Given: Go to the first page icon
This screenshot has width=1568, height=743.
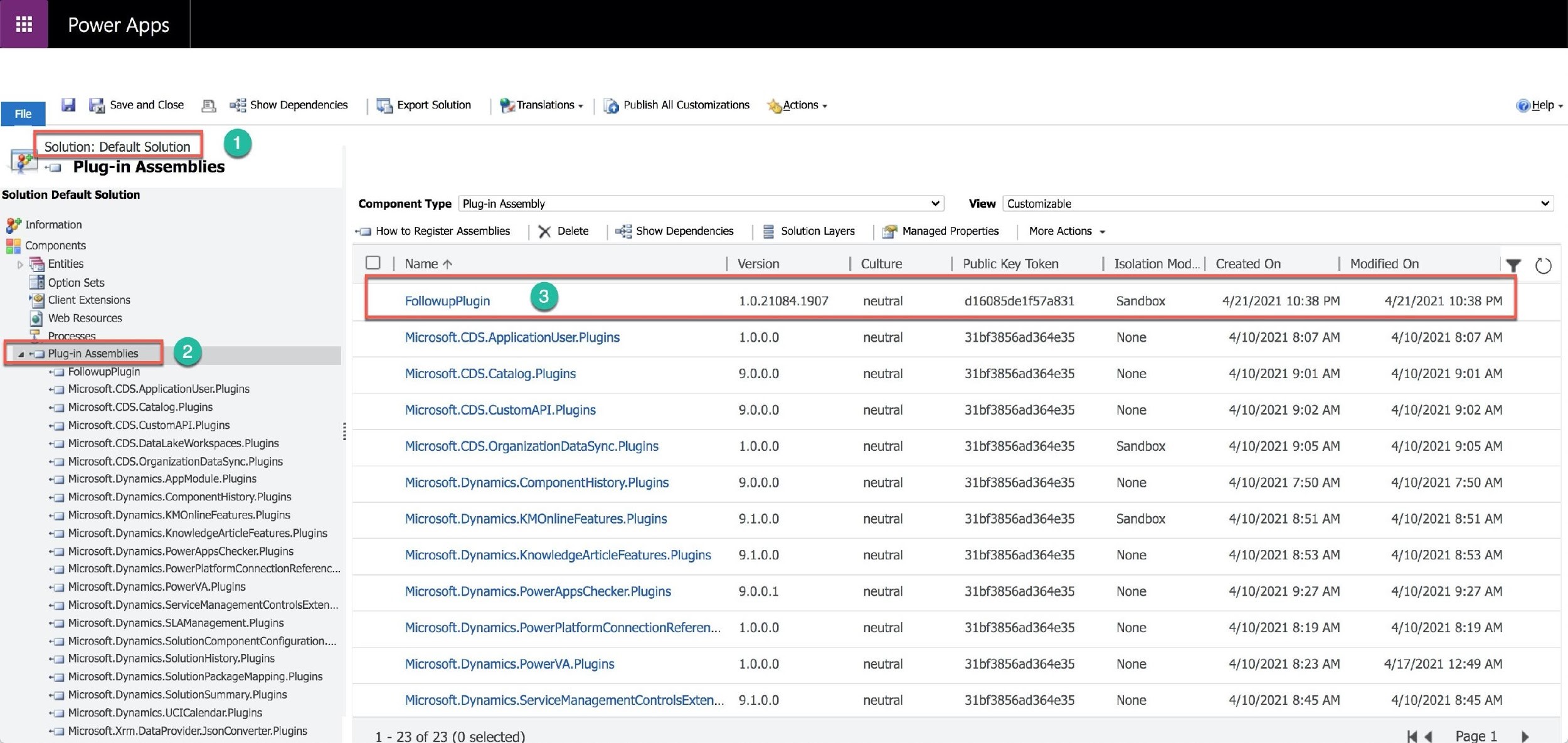Looking at the screenshot, I should (1411, 736).
